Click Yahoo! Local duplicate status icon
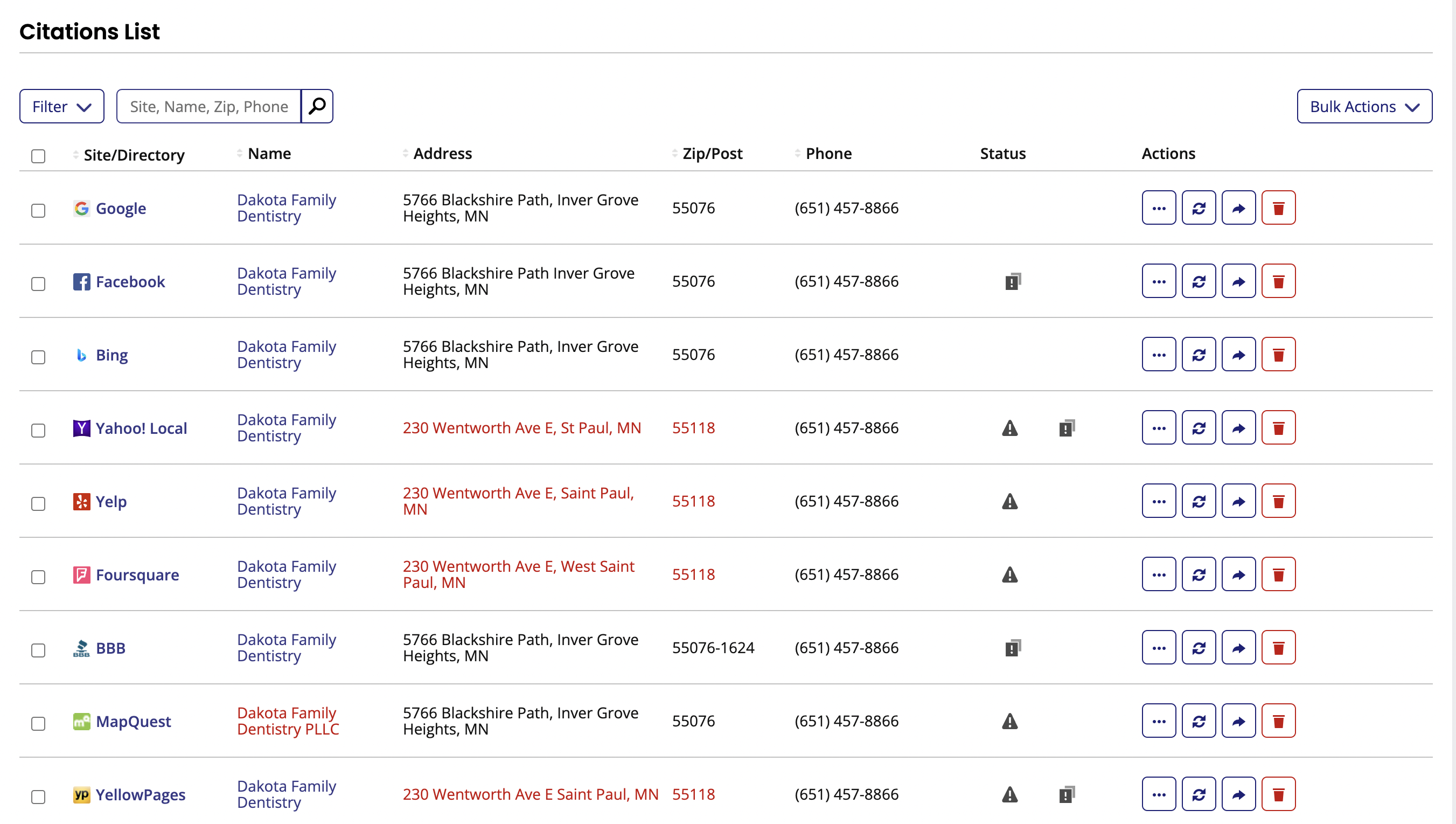This screenshot has height=824, width=1456. point(1067,428)
